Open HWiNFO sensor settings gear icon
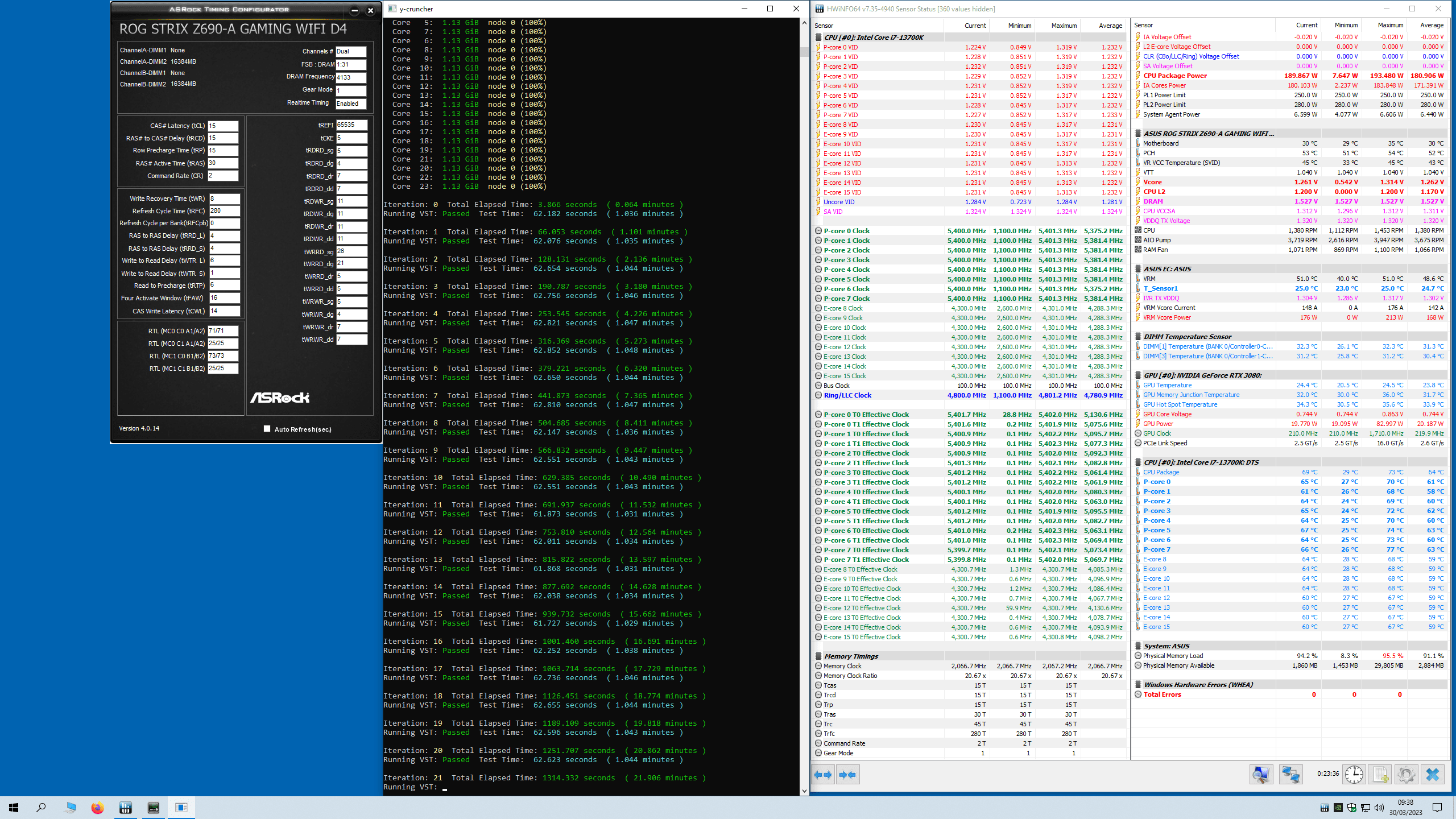The width and height of the screenshot is (1456, 819). coord(1407,775)
